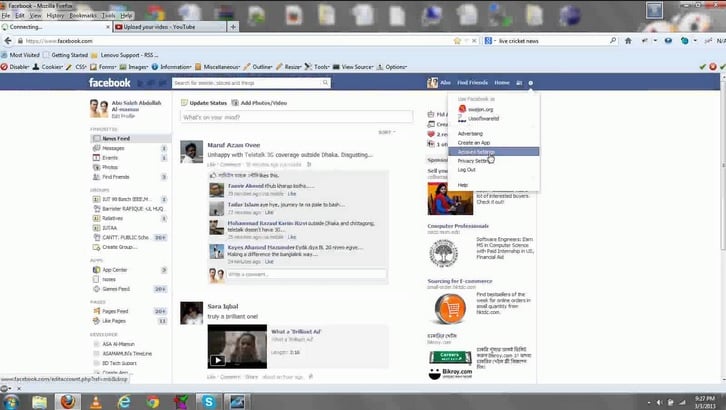Open Games Feed in the sidebar
726x410 pixels.
point(116,289)
